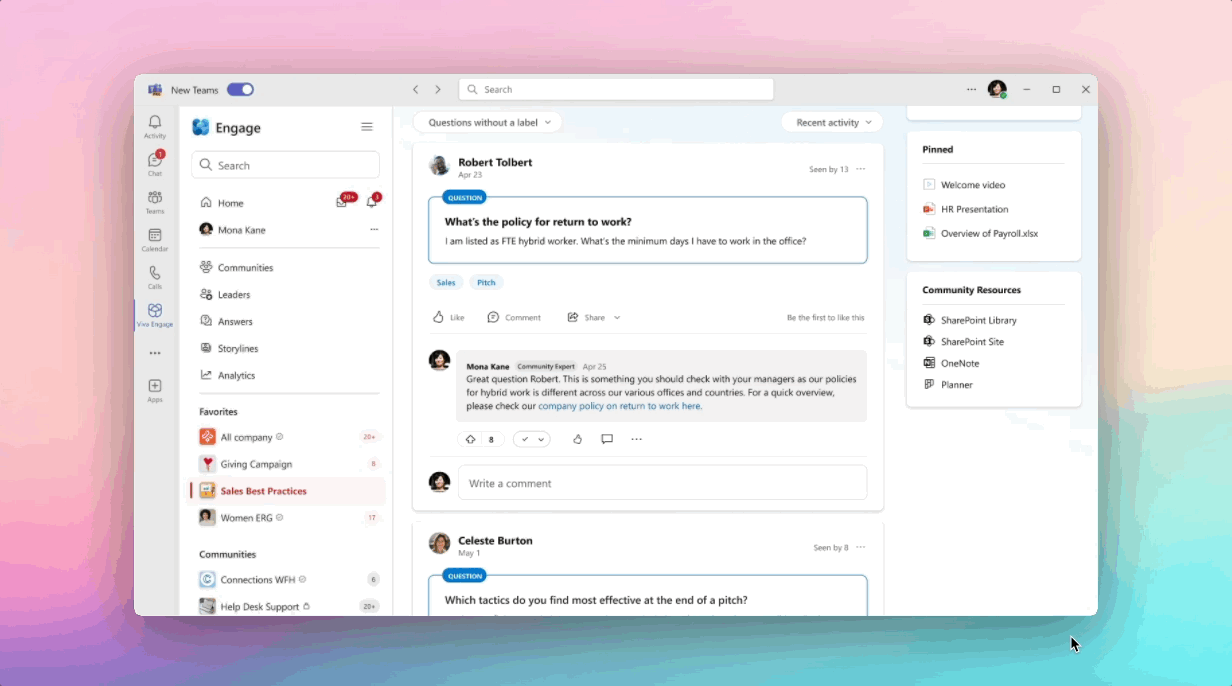The height and width of the screenshot is (686, 1232).
Task: Like Mona Kane's reply with thumbs up
Action: [x=578, y=440]
